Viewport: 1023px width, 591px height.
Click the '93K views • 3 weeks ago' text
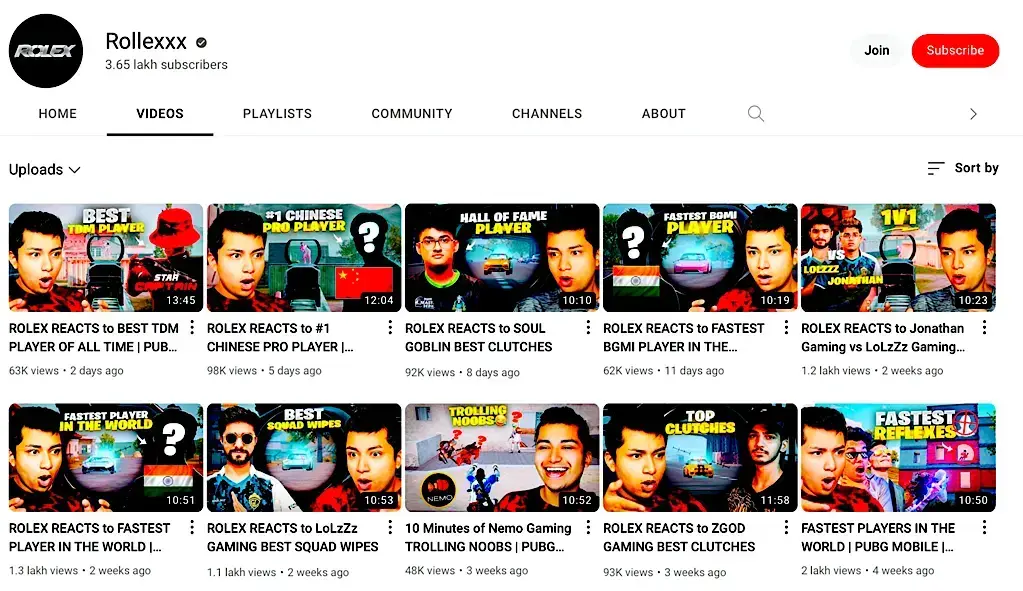click(x=664, y=572)
